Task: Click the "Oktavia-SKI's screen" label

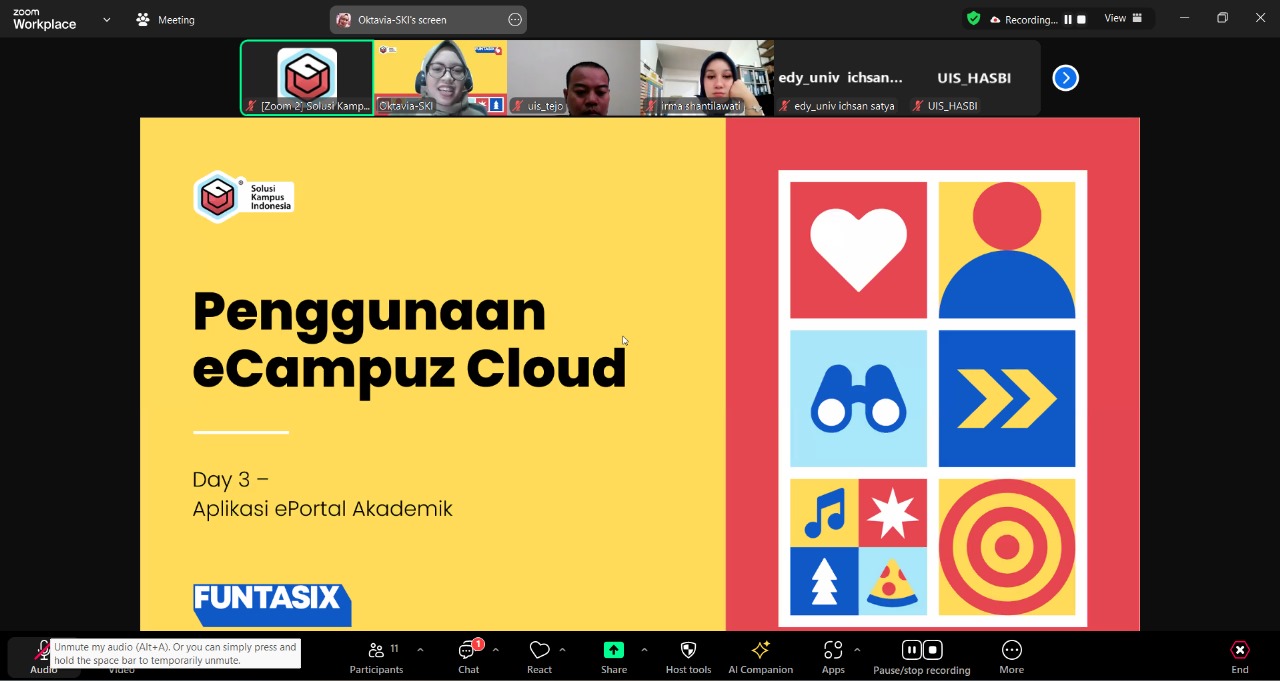Action: click(x=402, y=20)
